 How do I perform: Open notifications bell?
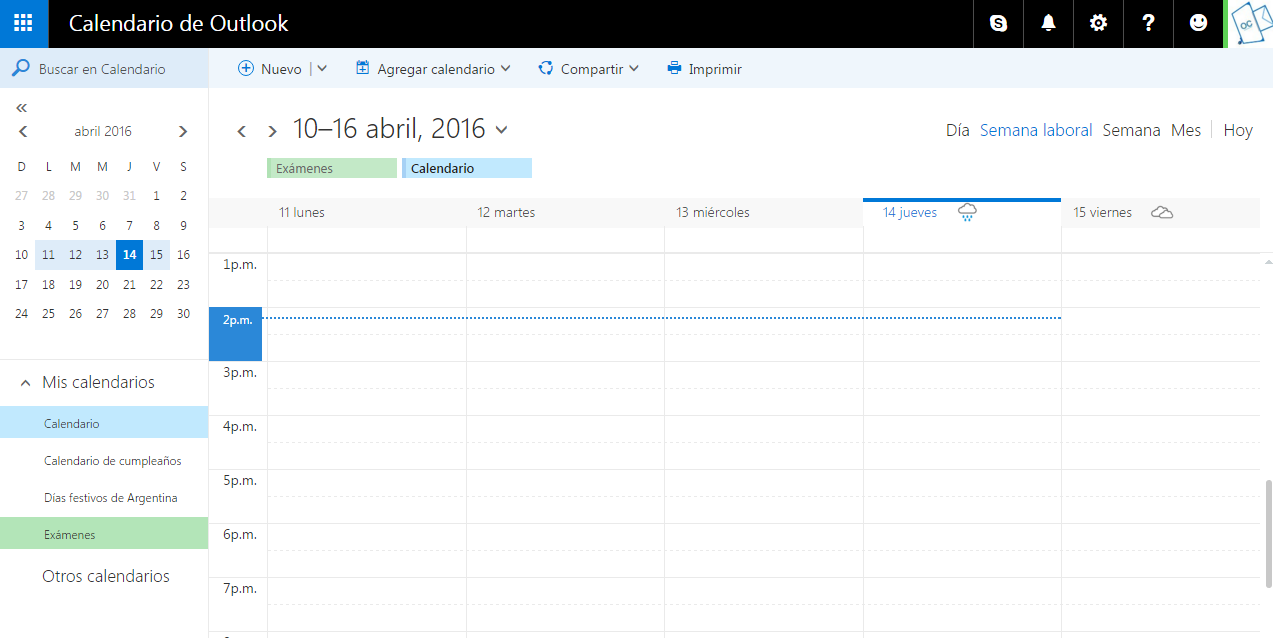coord(1048,24)
